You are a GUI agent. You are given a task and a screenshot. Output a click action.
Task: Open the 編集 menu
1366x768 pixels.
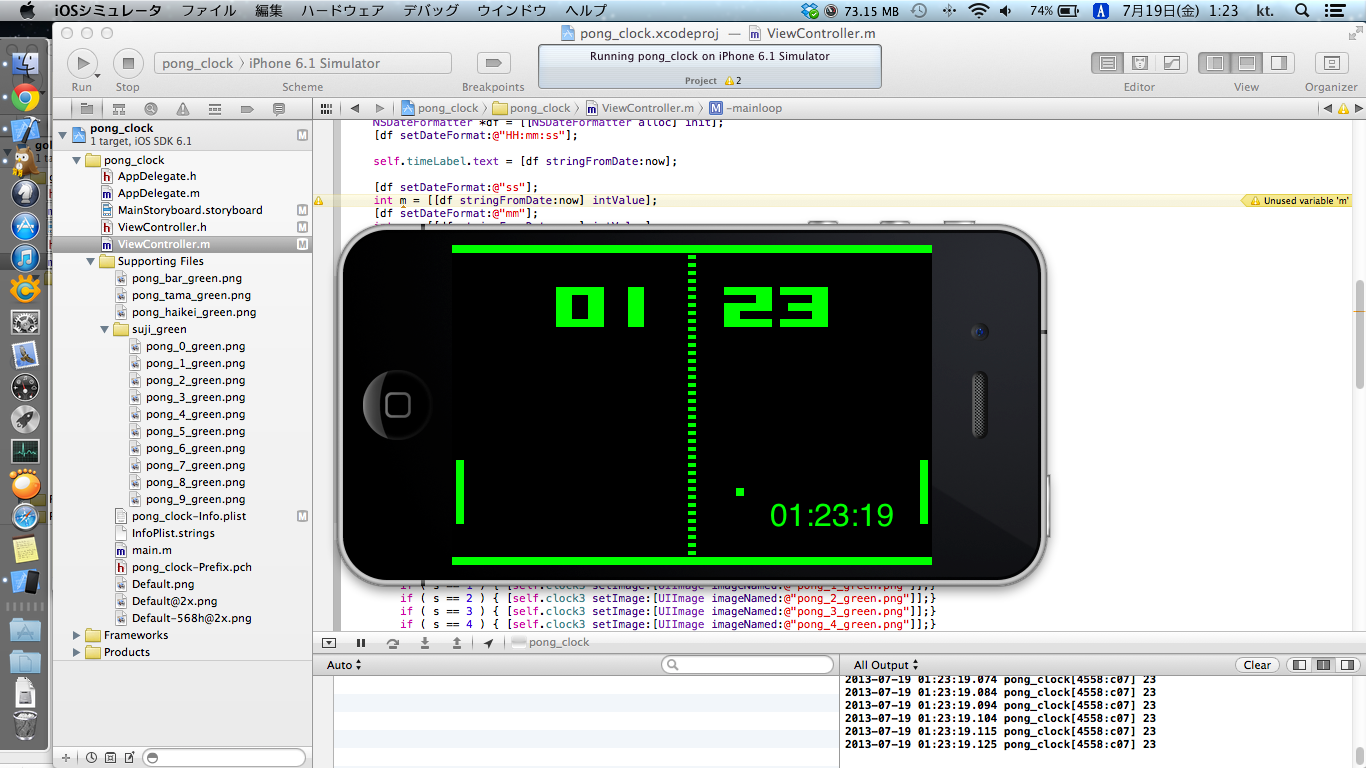[269, 11]
